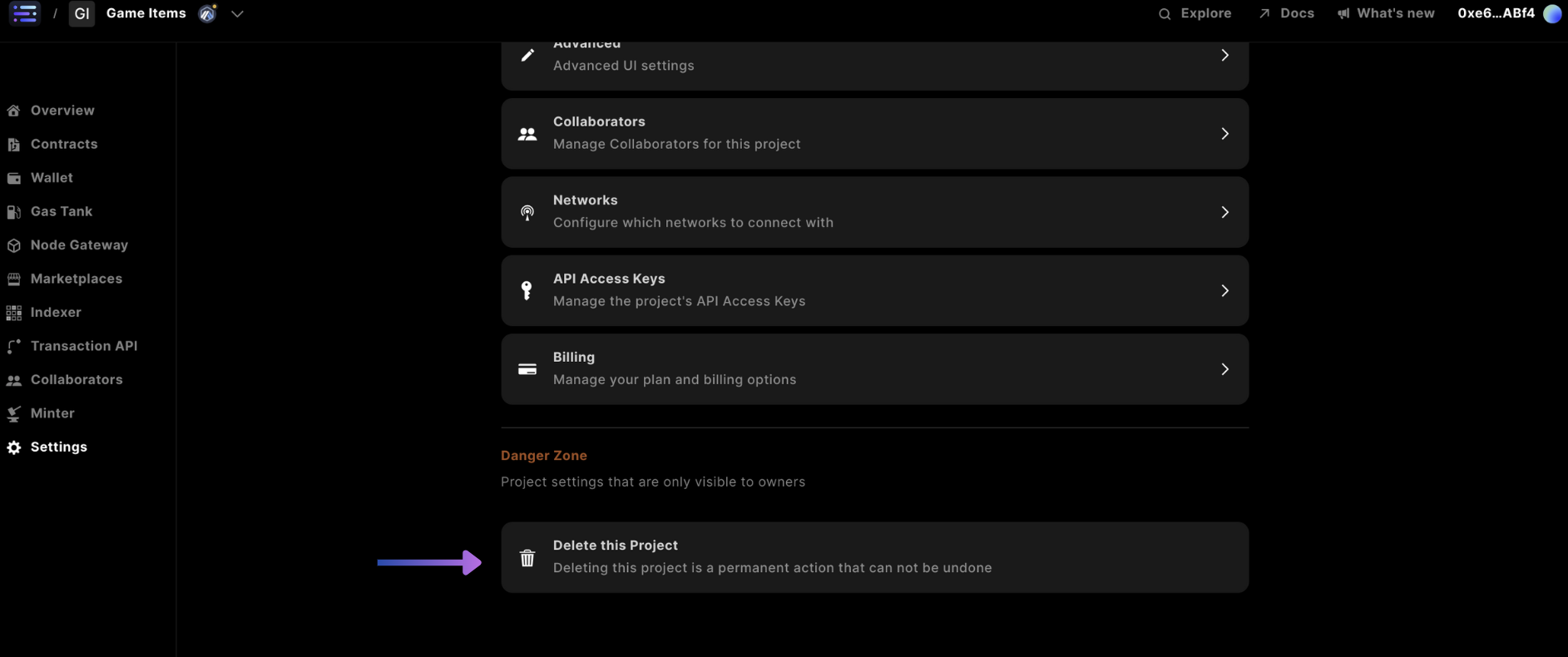Screen dimensions: 1568x657
Task: Click the Wallet sidebar icon
Action: click(x=14, y=178)
